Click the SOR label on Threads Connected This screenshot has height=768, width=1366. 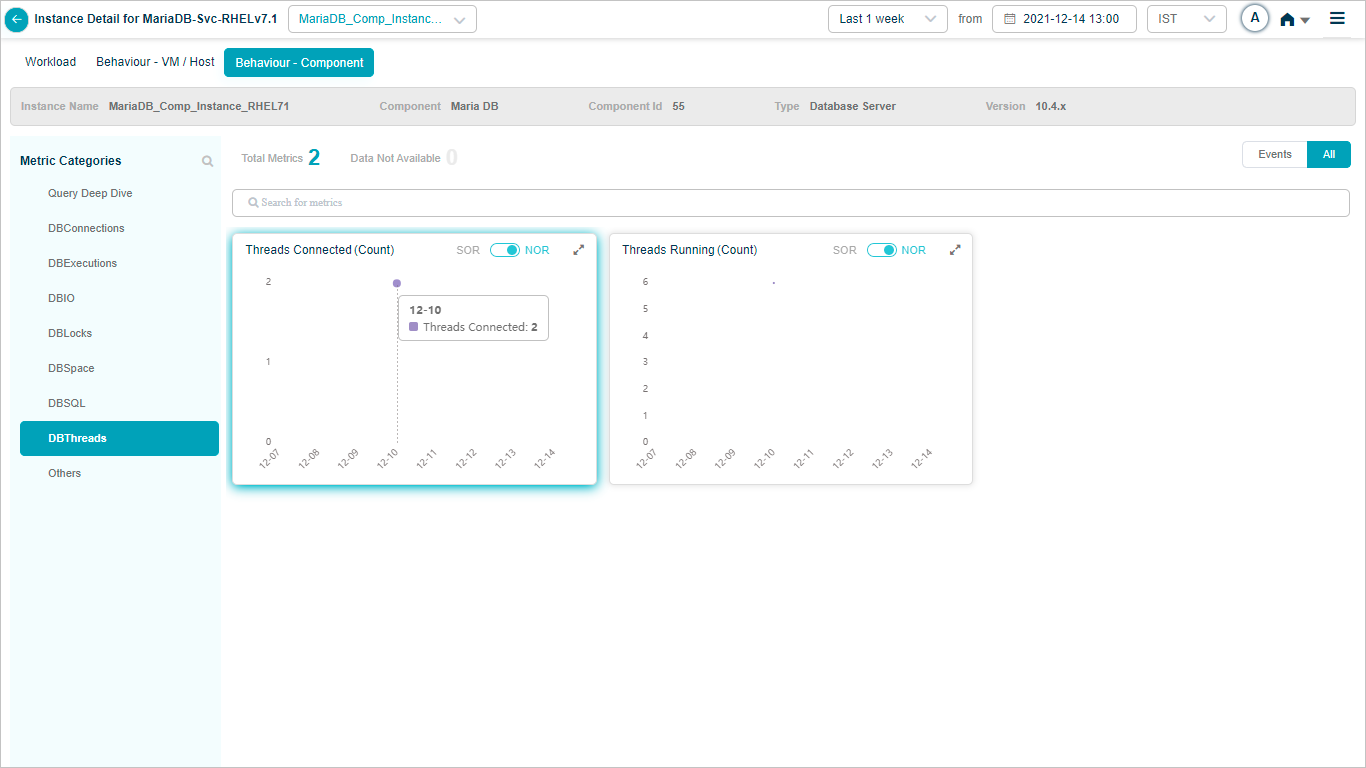click(468, 250)
